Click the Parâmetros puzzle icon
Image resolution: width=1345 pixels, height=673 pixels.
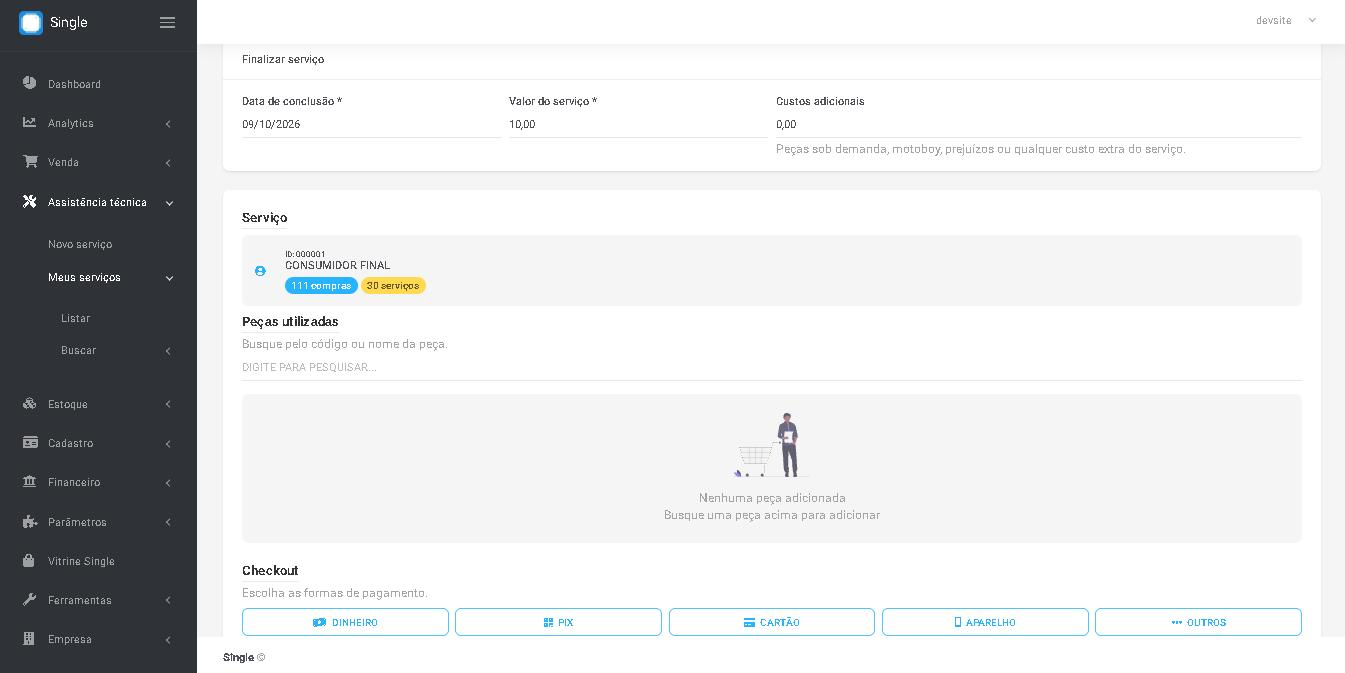pos(30,522)
